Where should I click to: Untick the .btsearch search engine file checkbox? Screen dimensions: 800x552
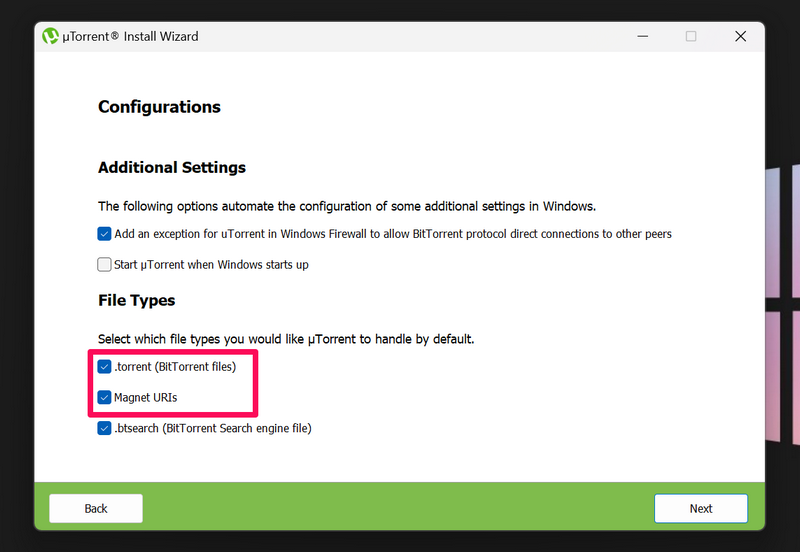[x=105, y=428]
